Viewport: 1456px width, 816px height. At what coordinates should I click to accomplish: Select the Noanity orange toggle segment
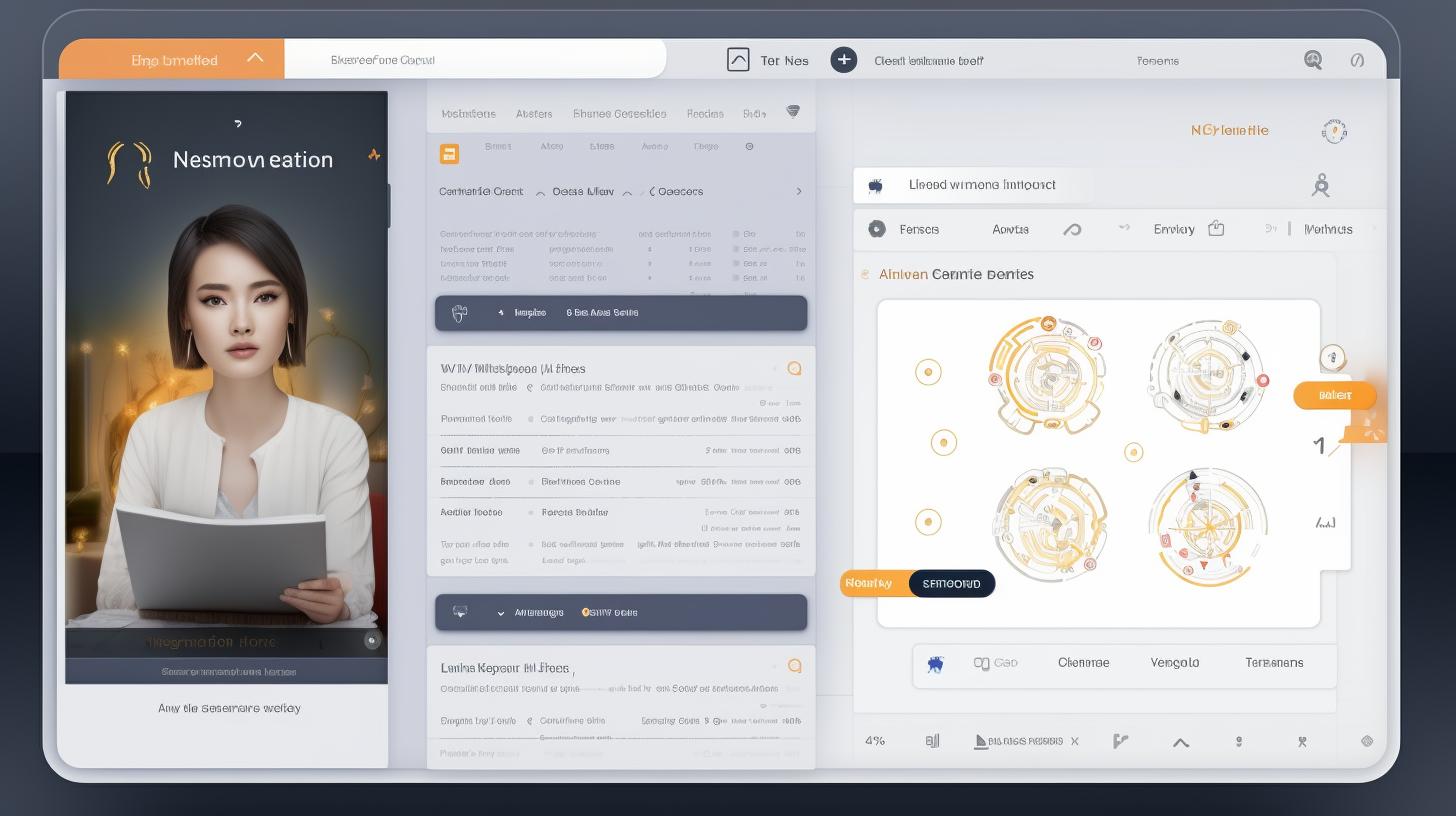(872, 583)
